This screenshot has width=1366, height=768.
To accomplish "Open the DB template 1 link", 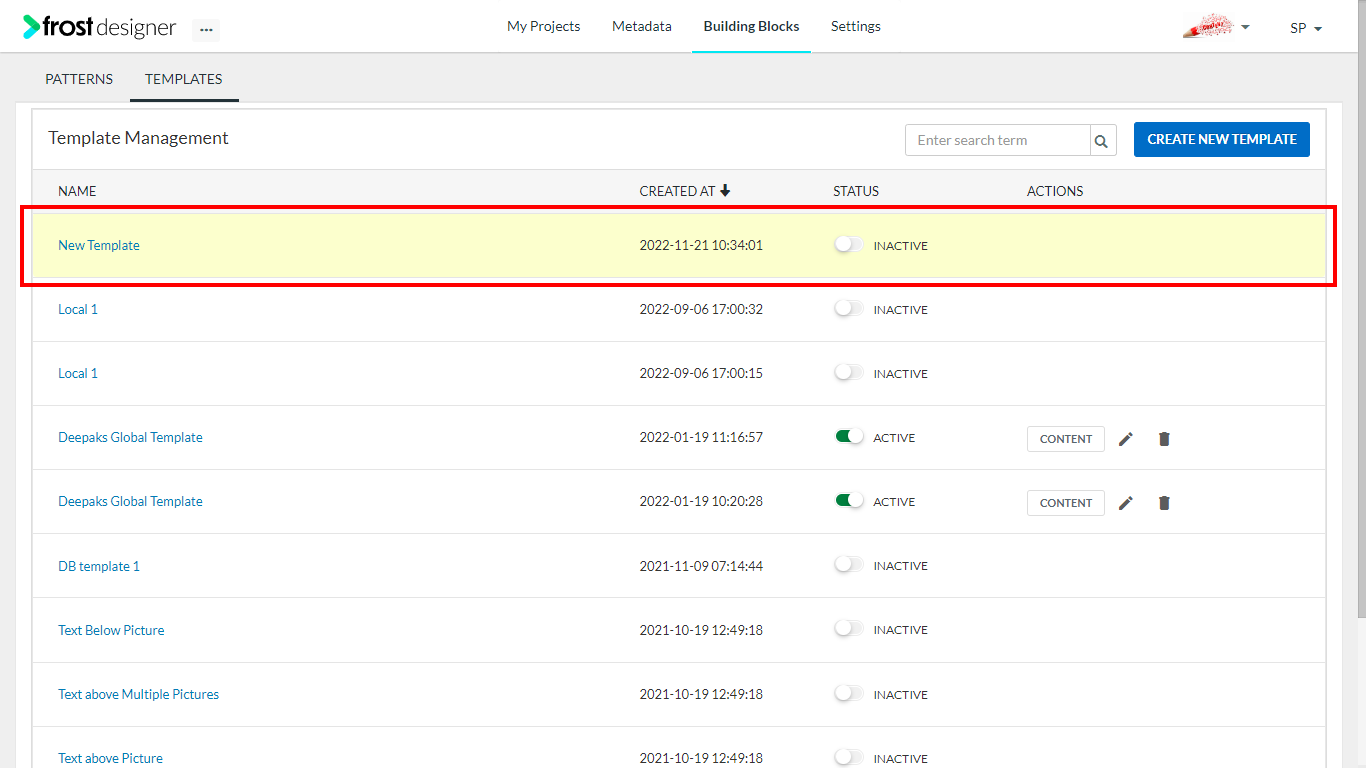I will [x=99, y=566].
